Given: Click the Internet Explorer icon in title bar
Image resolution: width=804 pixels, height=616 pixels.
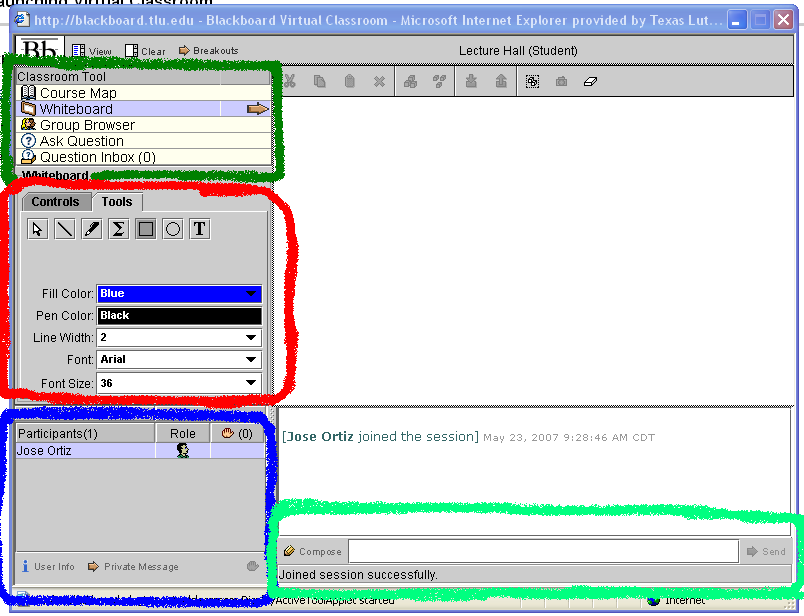Looking at the screenshot, I should pyautogui.click(x=22, y=20).
